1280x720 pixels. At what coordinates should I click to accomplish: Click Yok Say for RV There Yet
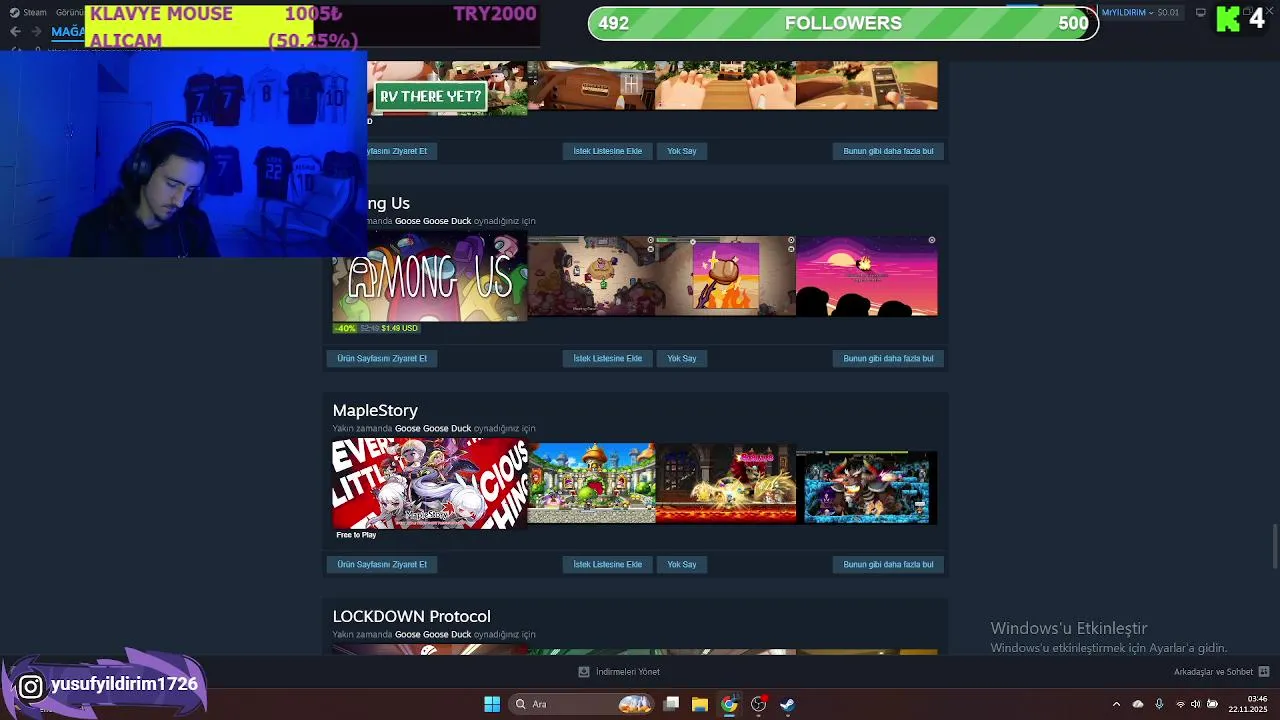[x=682, y=151]
